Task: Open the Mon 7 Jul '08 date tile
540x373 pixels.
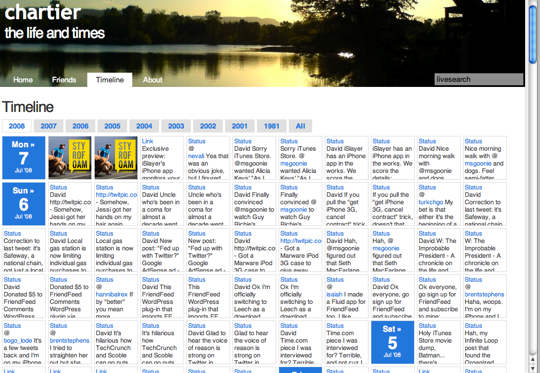Action: tap(23, 158)
